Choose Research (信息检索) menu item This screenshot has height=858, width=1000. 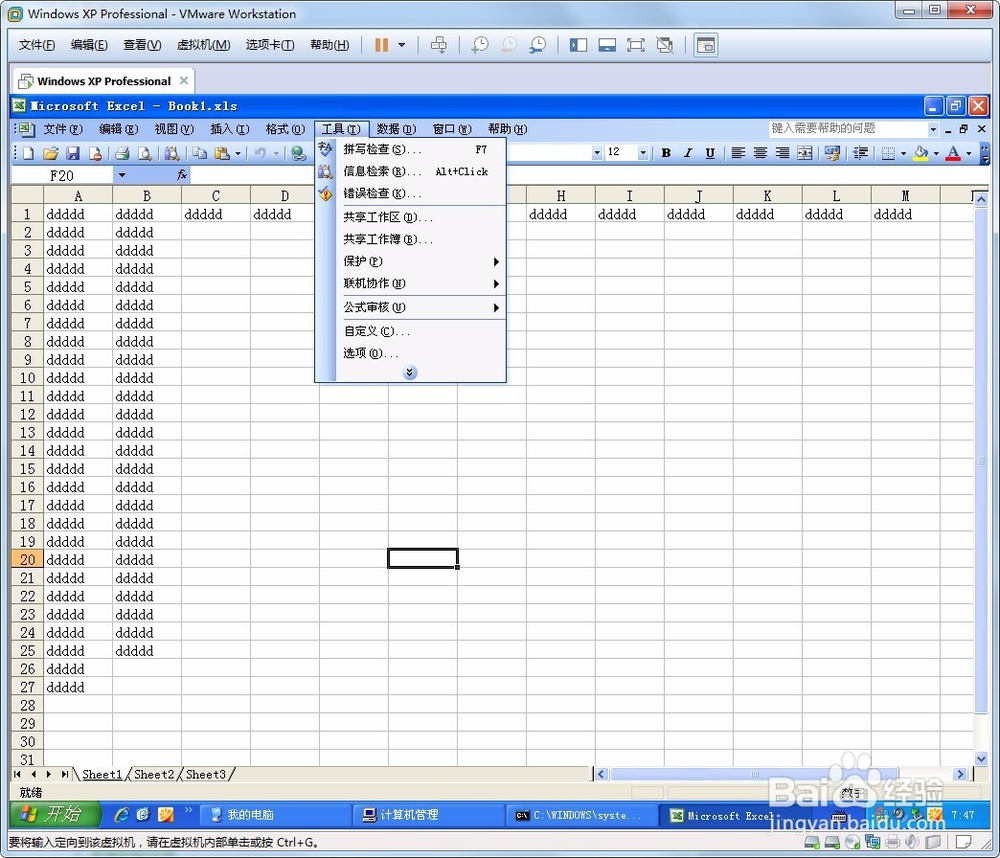point(411,171)
